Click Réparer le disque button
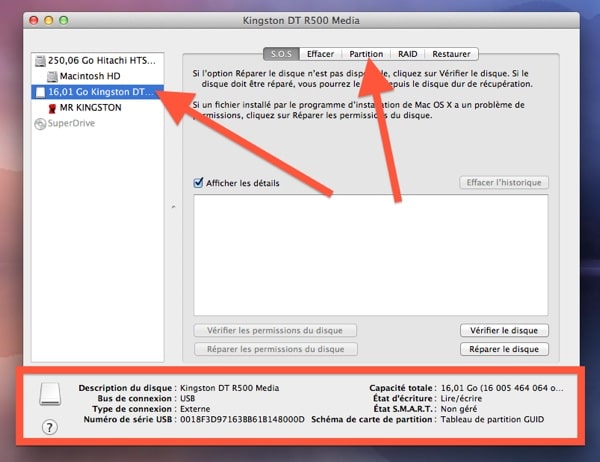 (x=504, y=349)
